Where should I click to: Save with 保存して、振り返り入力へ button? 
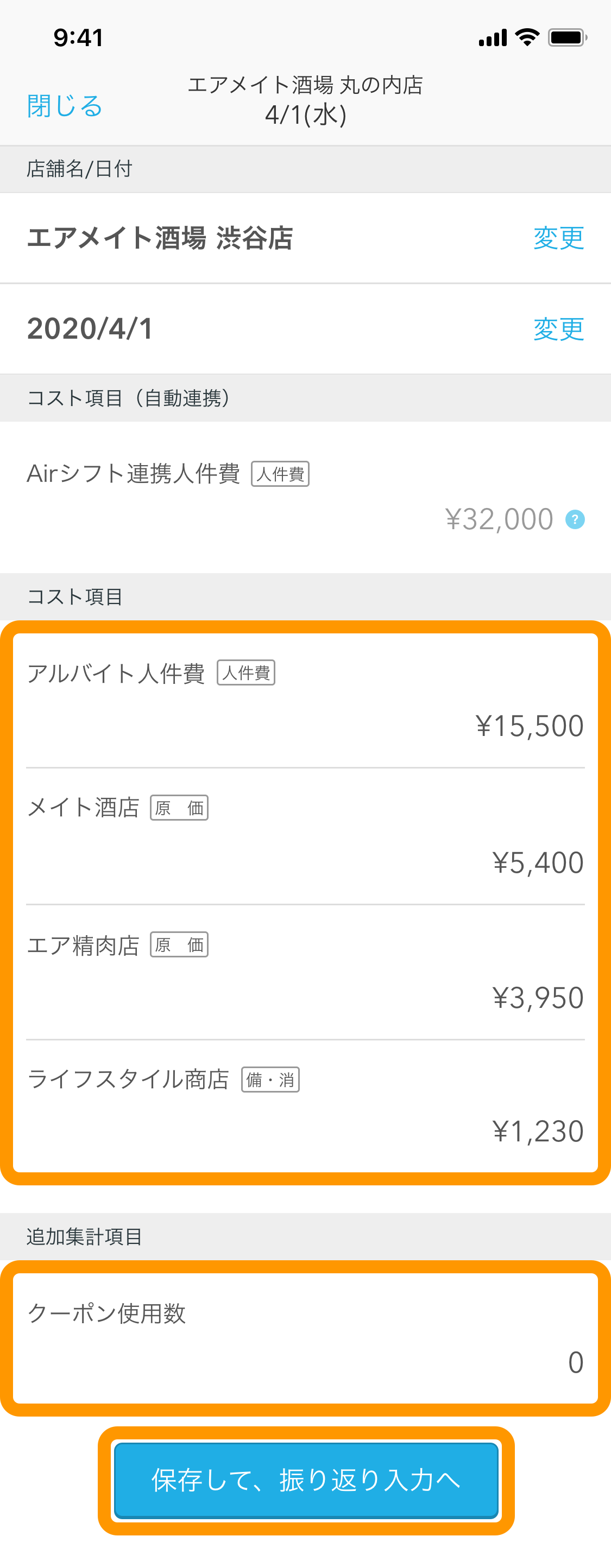pyautogui.click(x=306, y=1480)
